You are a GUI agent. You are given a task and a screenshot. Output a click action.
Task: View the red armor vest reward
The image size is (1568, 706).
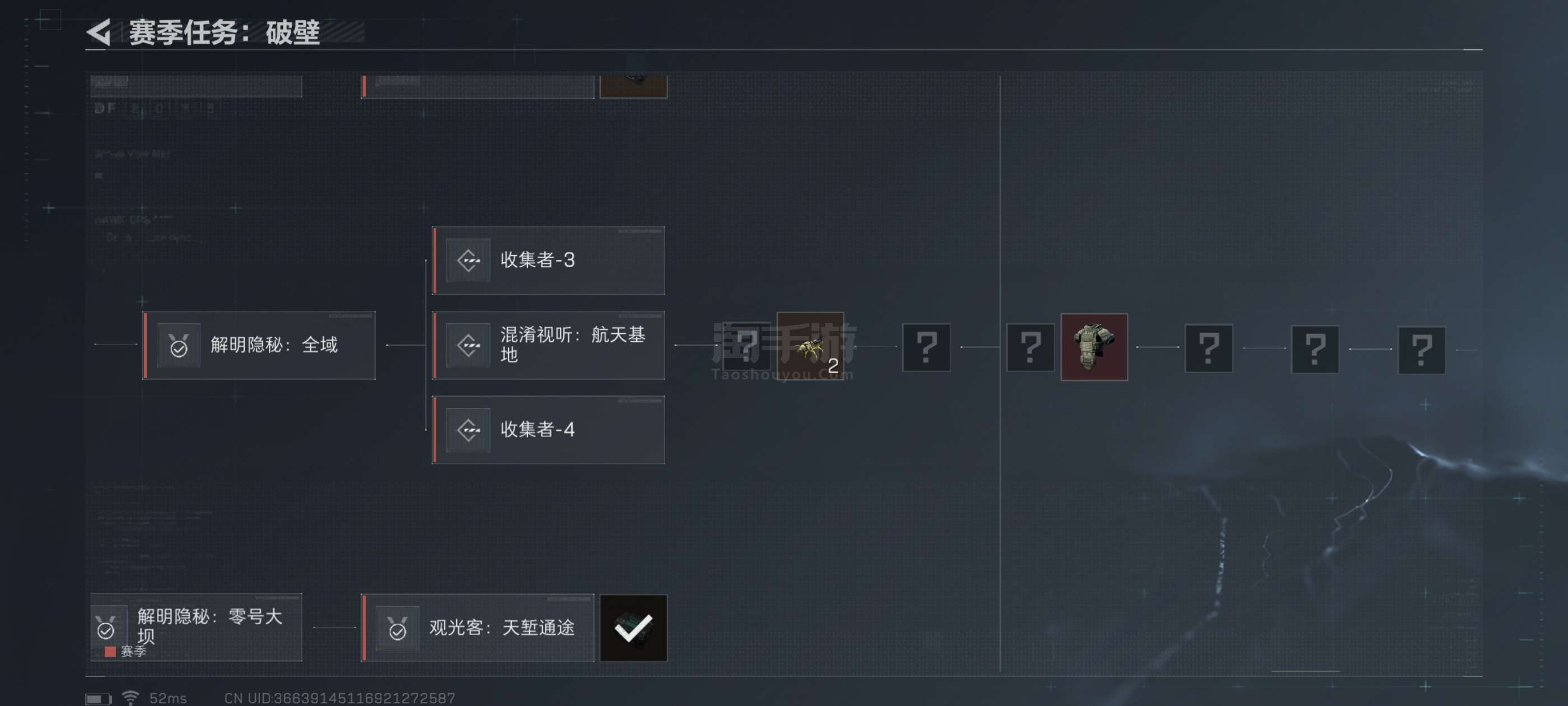1094,347
